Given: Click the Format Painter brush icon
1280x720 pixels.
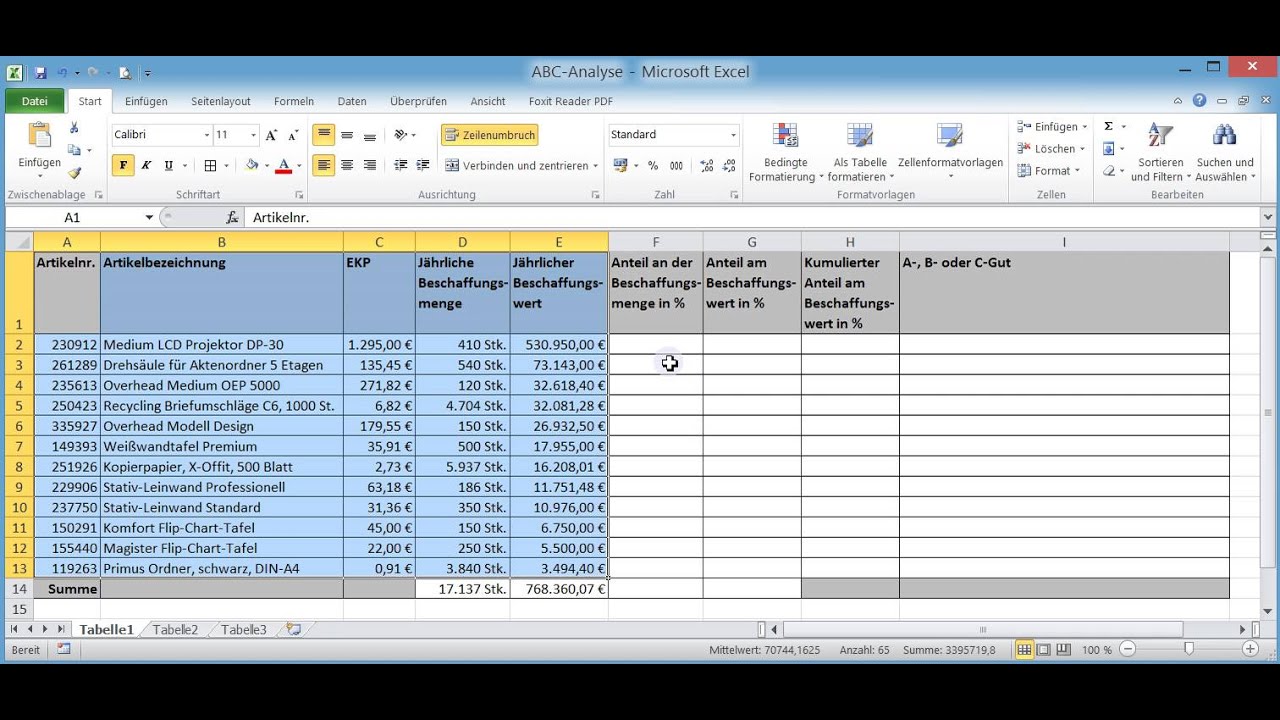Looking at the screenshot, I should [x=74, y=172].
